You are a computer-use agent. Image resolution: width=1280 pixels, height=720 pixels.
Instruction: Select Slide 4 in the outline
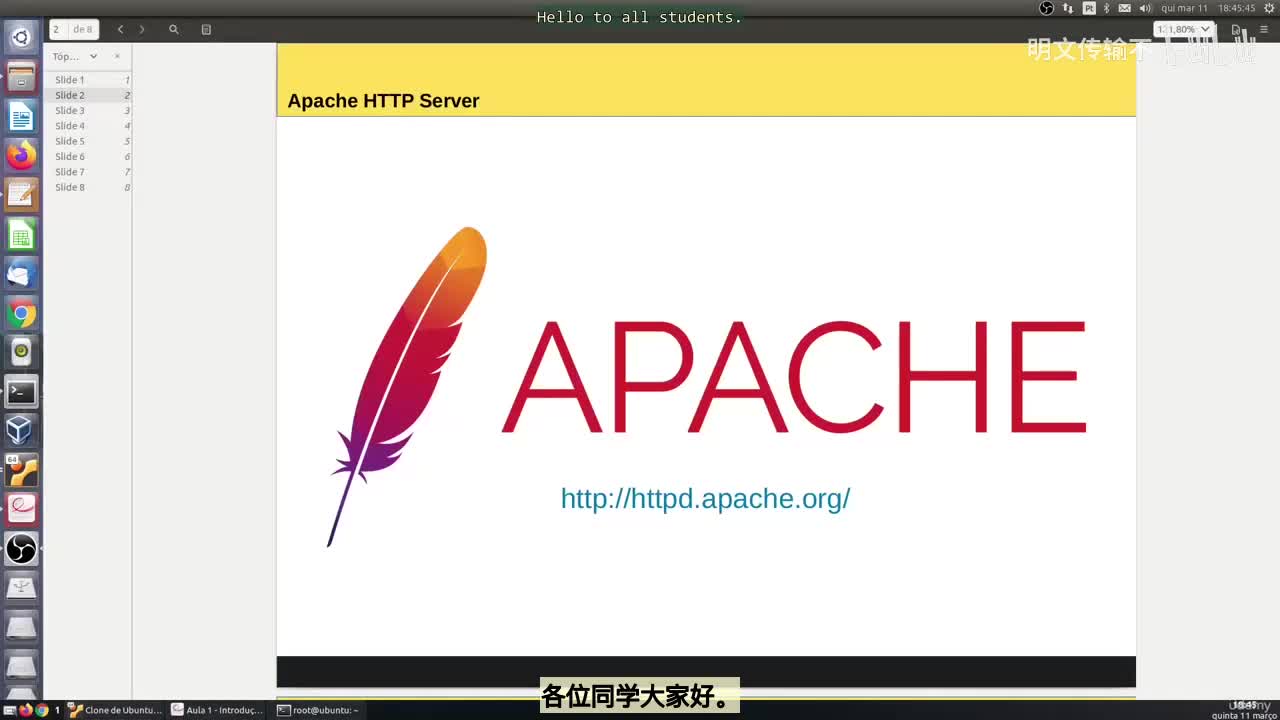90,126
